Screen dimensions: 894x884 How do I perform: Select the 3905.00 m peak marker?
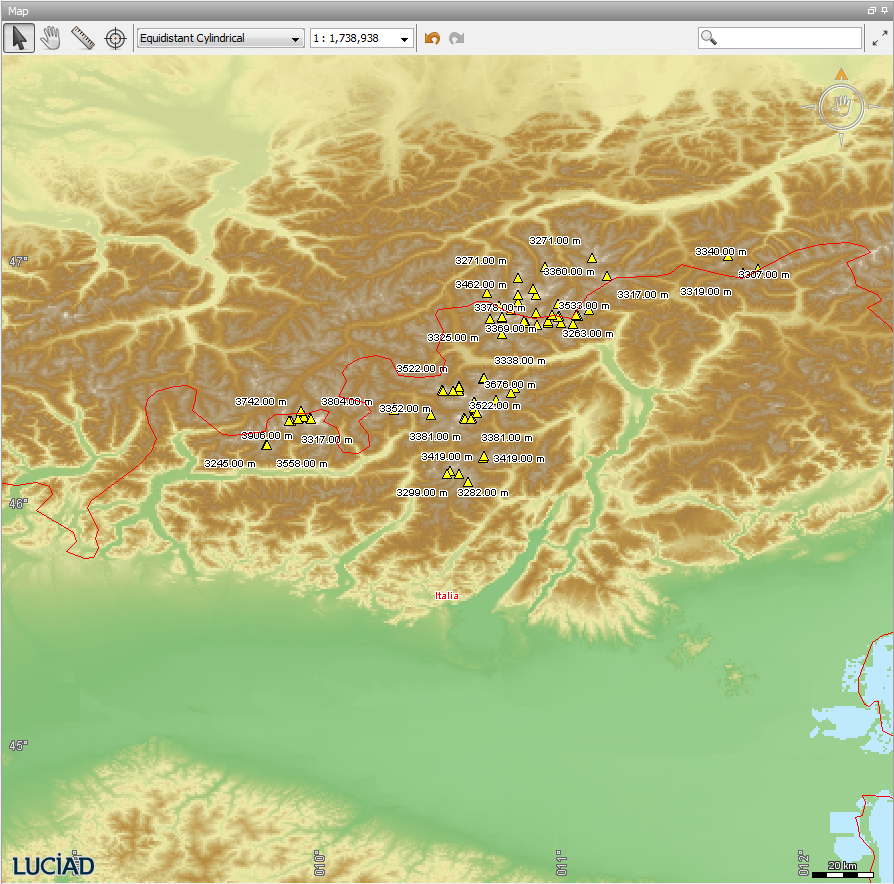point(266,445)
